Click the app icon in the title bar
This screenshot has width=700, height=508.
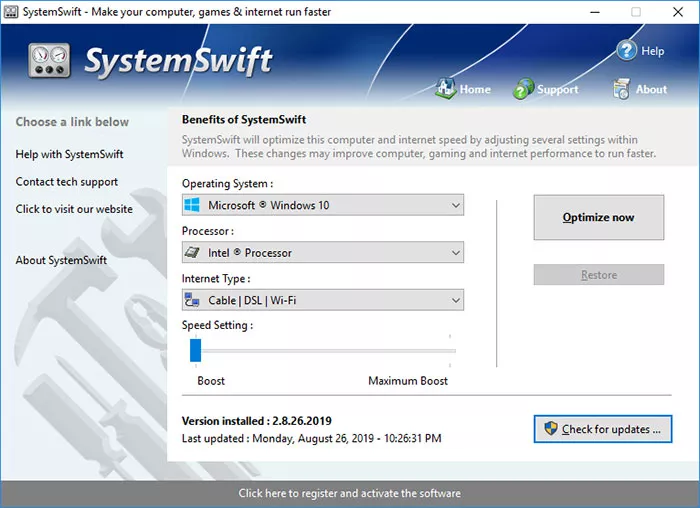click(x=11, y=12)
